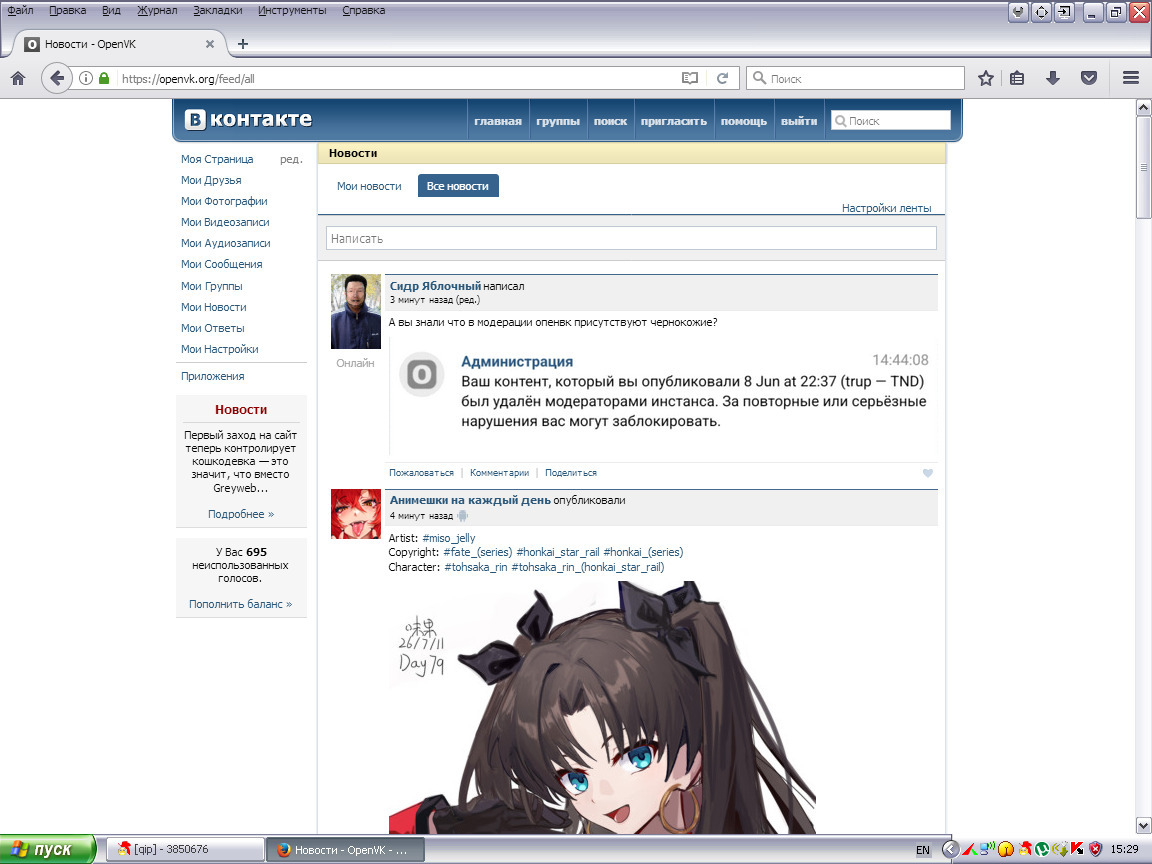The image size is (1152, 864).
Task: Open поиск in header navigation
Action: click(611, 121)
